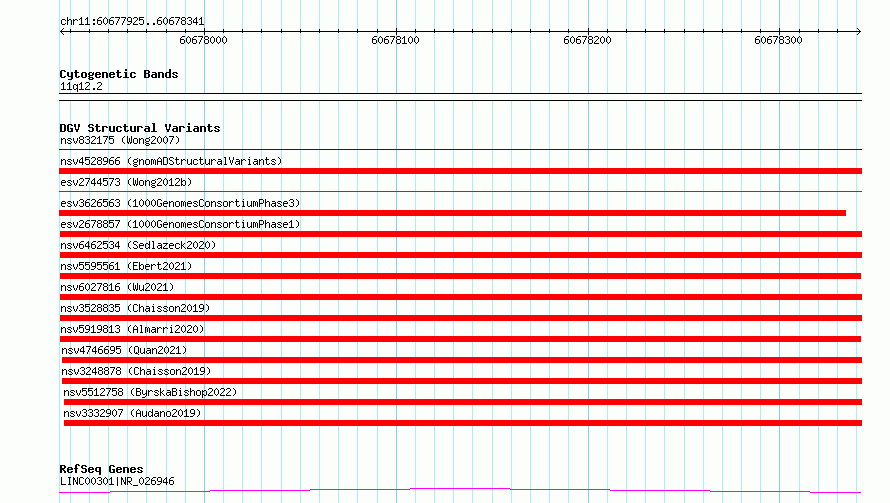Open gene LINC00301|NR_026946 label
Screen dimensions: 890x503
117,481
